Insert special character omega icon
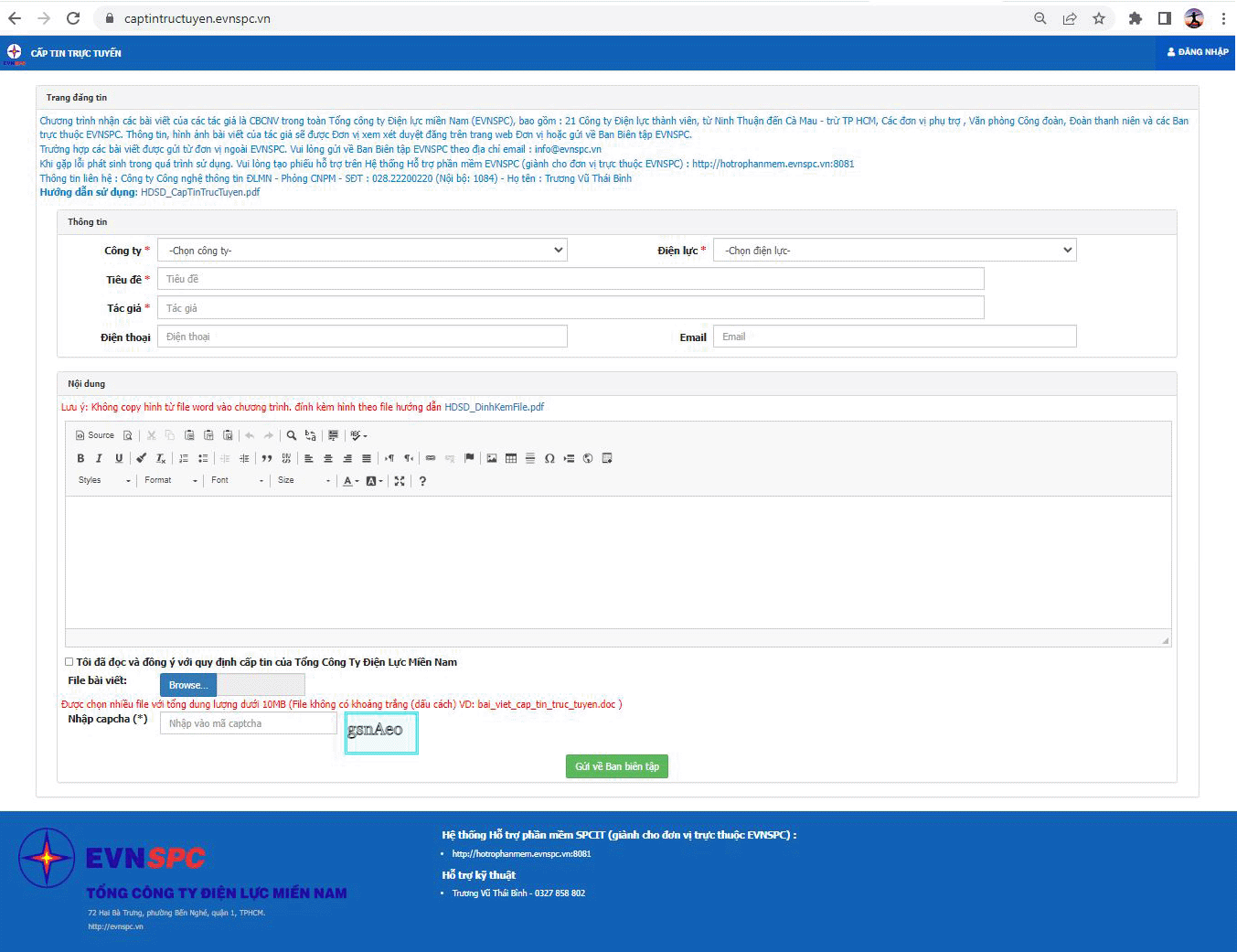Screen dimensions: 1237x952 tap(549, 458)
